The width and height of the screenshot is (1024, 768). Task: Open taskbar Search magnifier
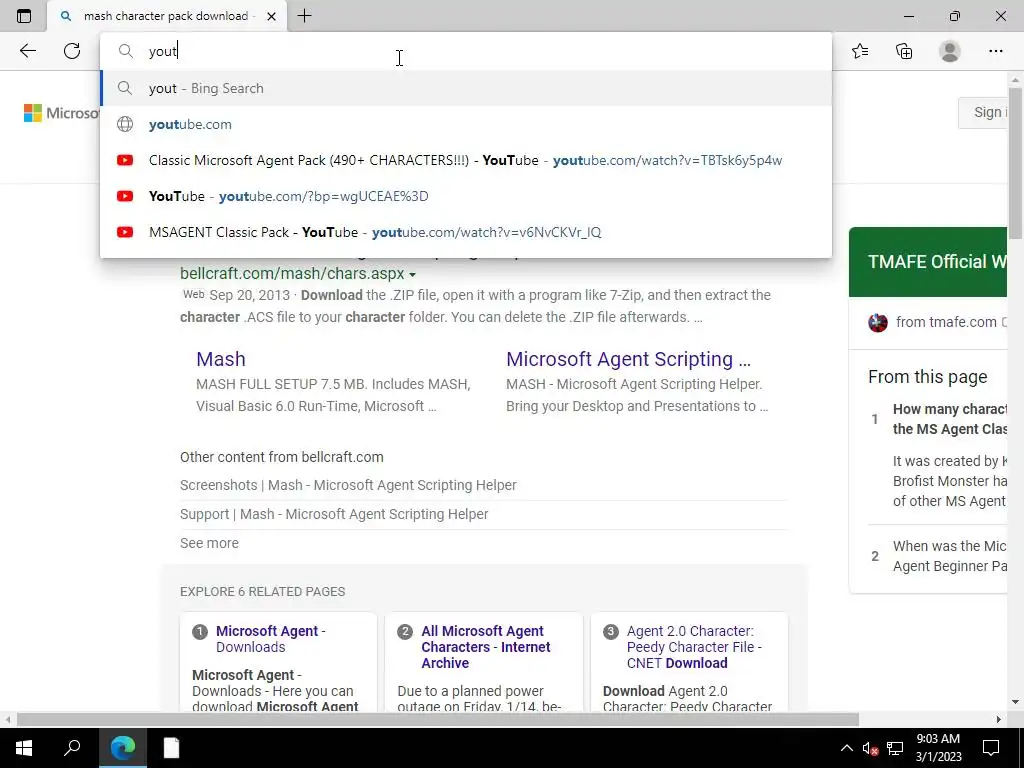click(72, 748)
